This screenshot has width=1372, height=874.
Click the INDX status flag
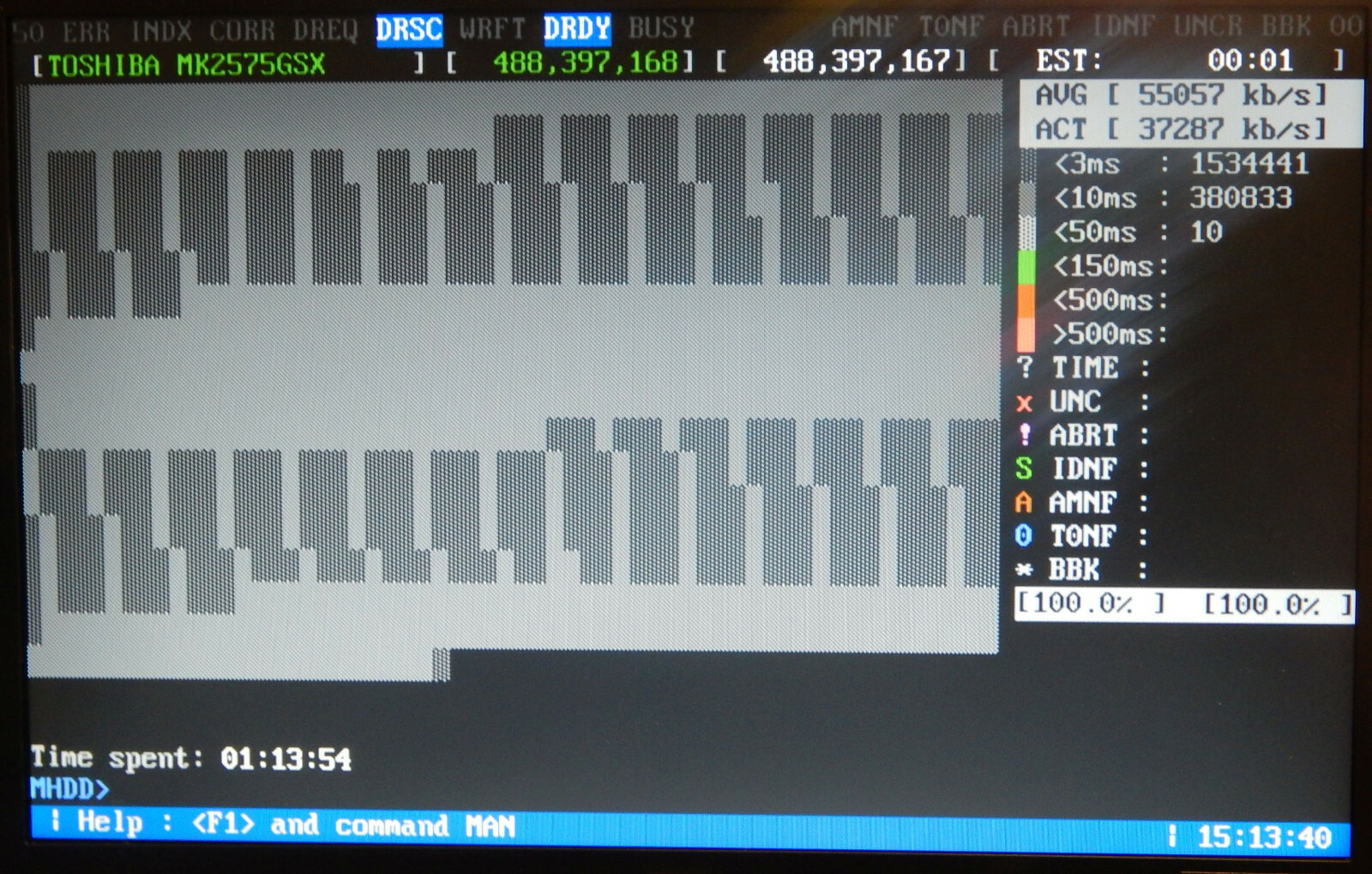pyautogui.click(x=160, y=32)
